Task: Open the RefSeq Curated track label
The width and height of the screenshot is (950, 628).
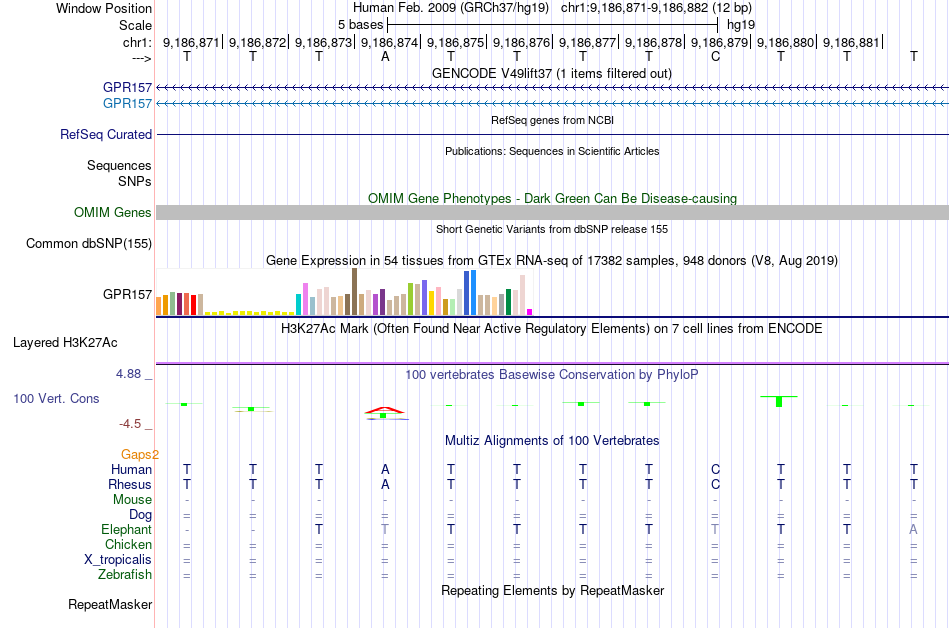Action: [x=106, y=134]
